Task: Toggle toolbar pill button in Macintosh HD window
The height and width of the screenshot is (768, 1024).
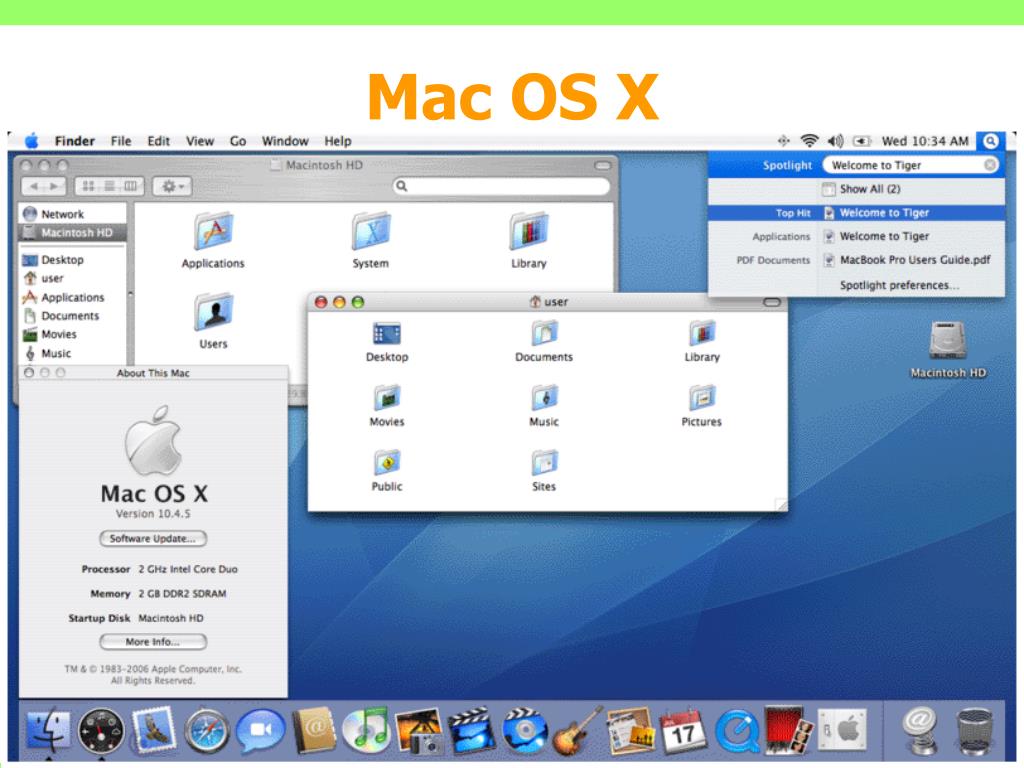Action: 603,166
